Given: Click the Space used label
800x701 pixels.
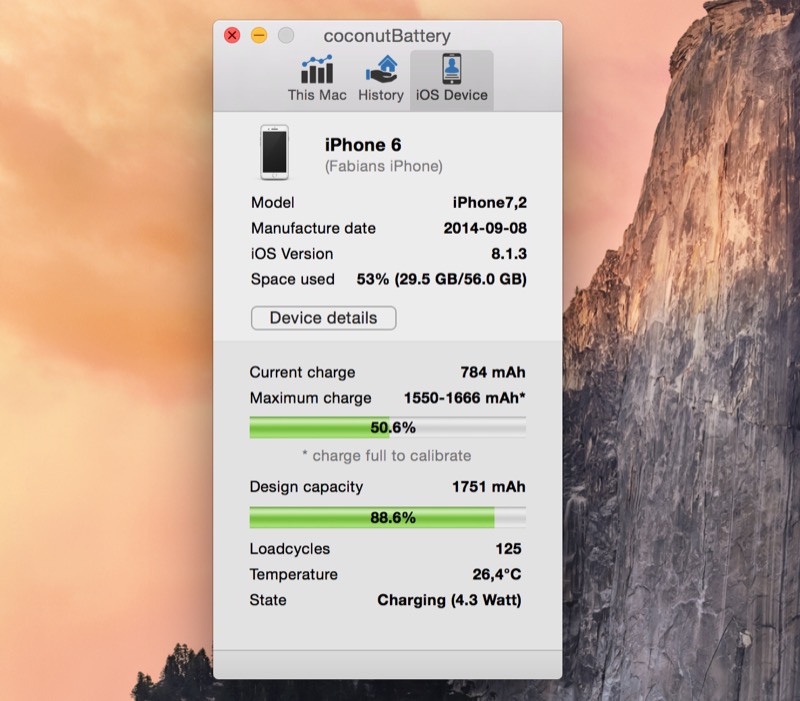Looking at the screenshot, I should [293, 279].
